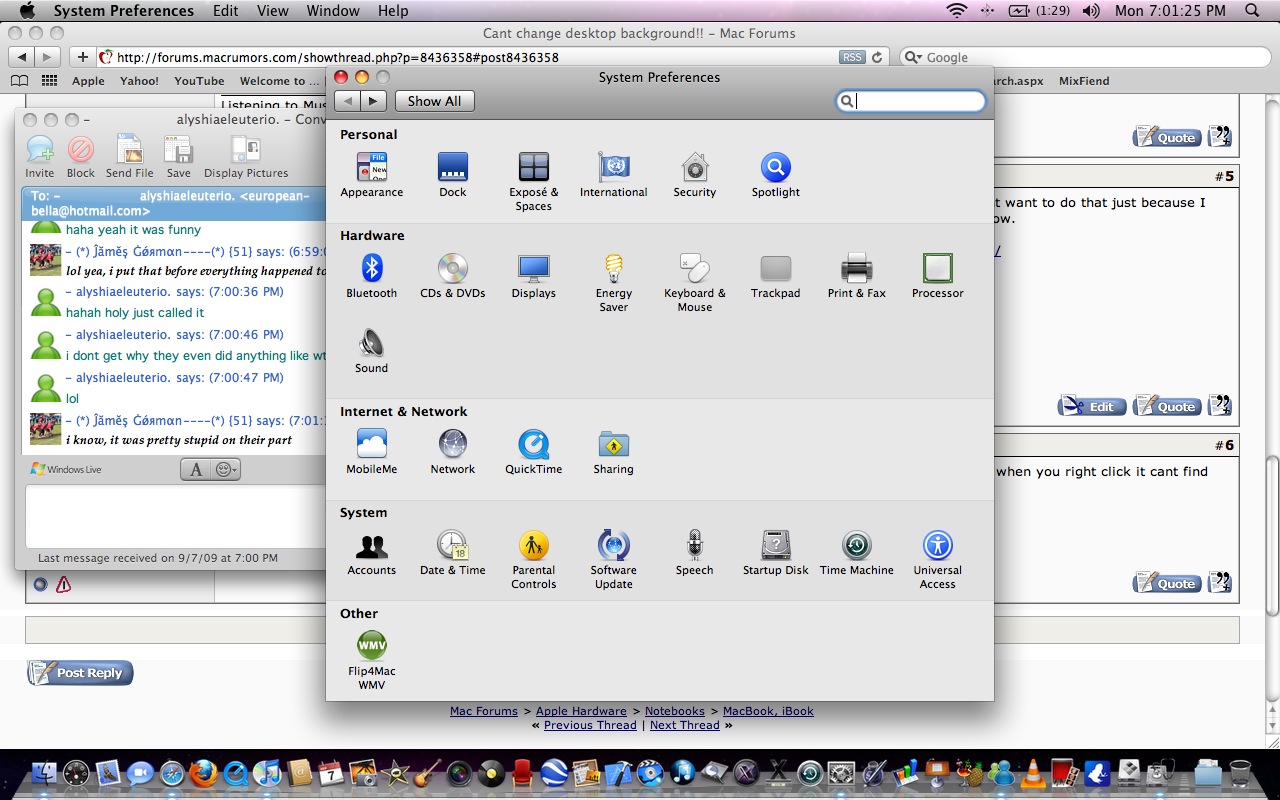Edit the forum post
This screenshot has width=1280, height=800.
(1092, 406)
